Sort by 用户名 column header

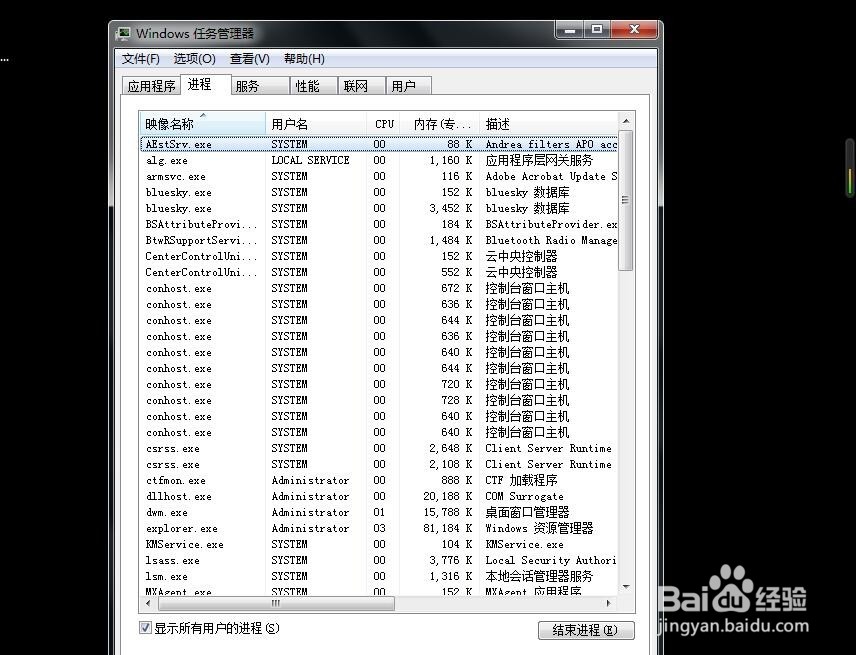pyautogui.click(x=316, y=124)
